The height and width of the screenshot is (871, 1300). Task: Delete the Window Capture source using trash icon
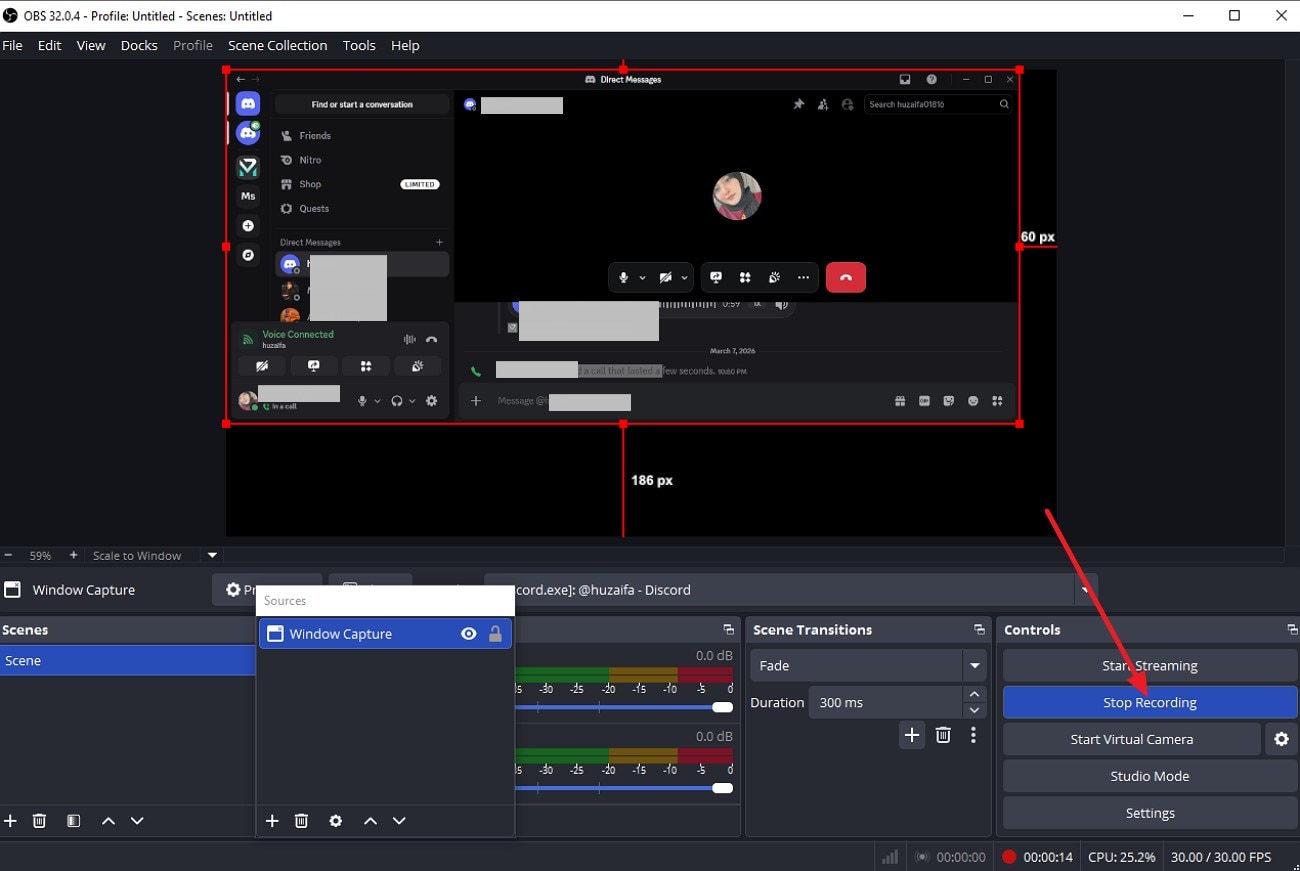tap(301, 820)
